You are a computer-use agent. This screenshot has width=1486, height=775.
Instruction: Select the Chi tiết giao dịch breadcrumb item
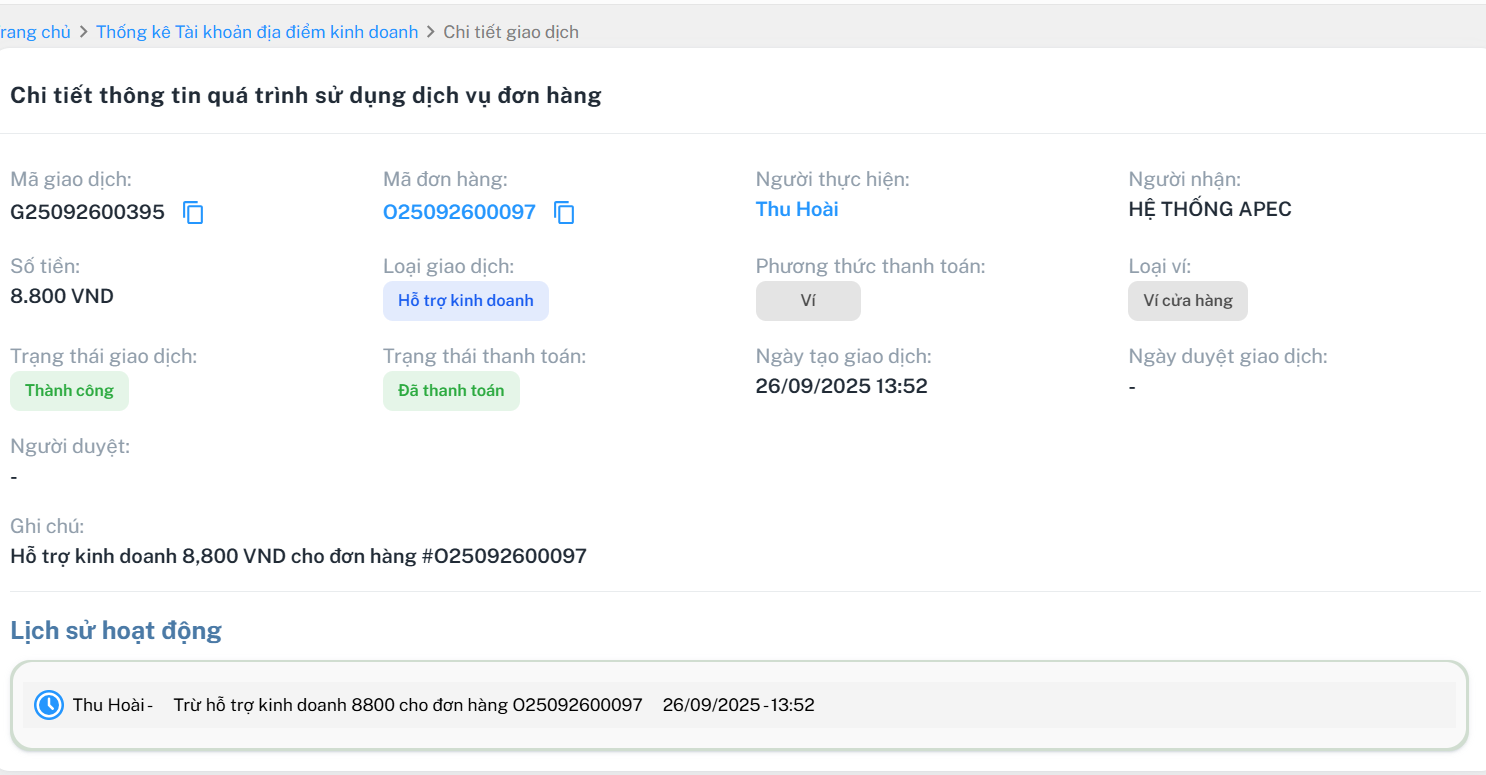(510, 32)
